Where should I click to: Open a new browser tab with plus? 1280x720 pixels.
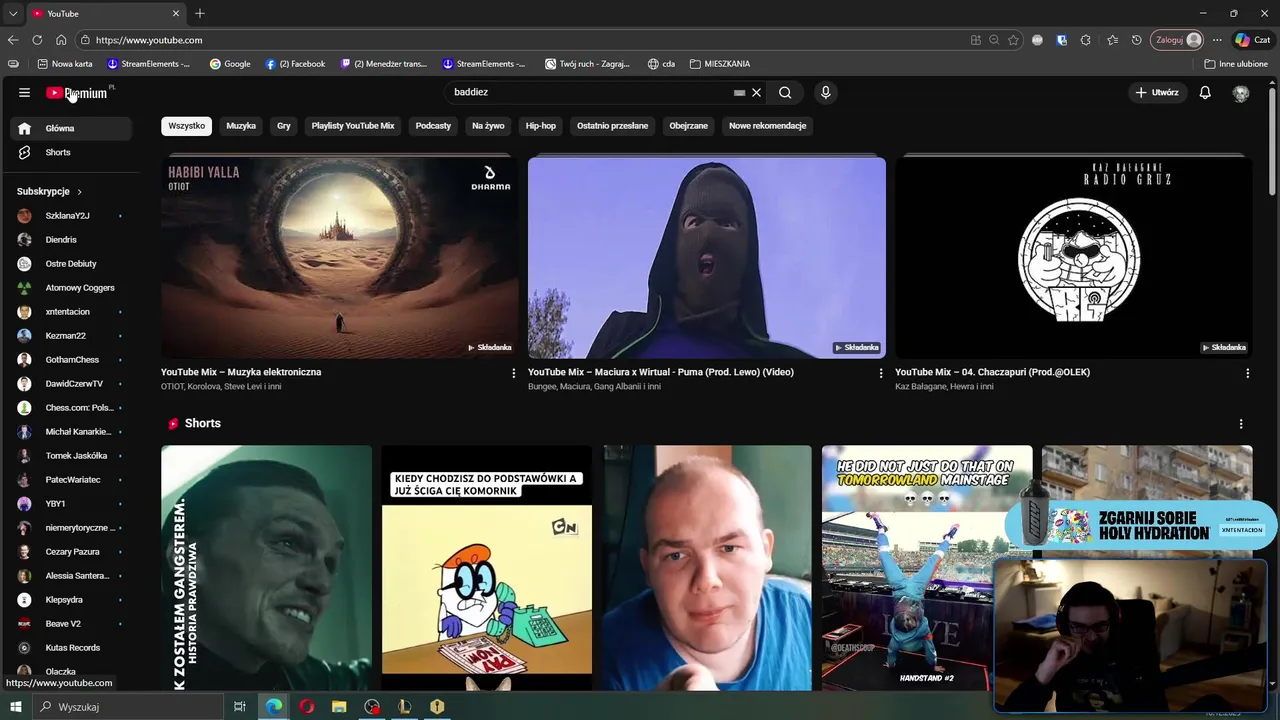pos(200,13)
